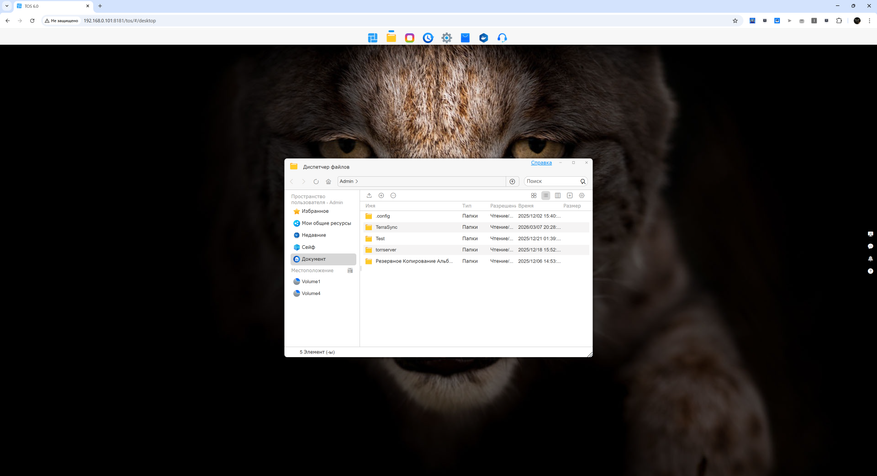This screenshot has height=476, width=877.
Task: Select the torrserver folder row
Action: click(476, 249)
